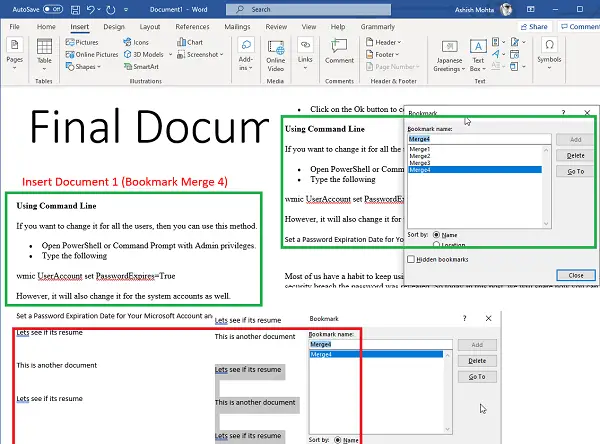This screenshot has height=444, width=600.
Task: Click scroll-up arrow in single-bookmark list
Action: [x=447, y=356]
